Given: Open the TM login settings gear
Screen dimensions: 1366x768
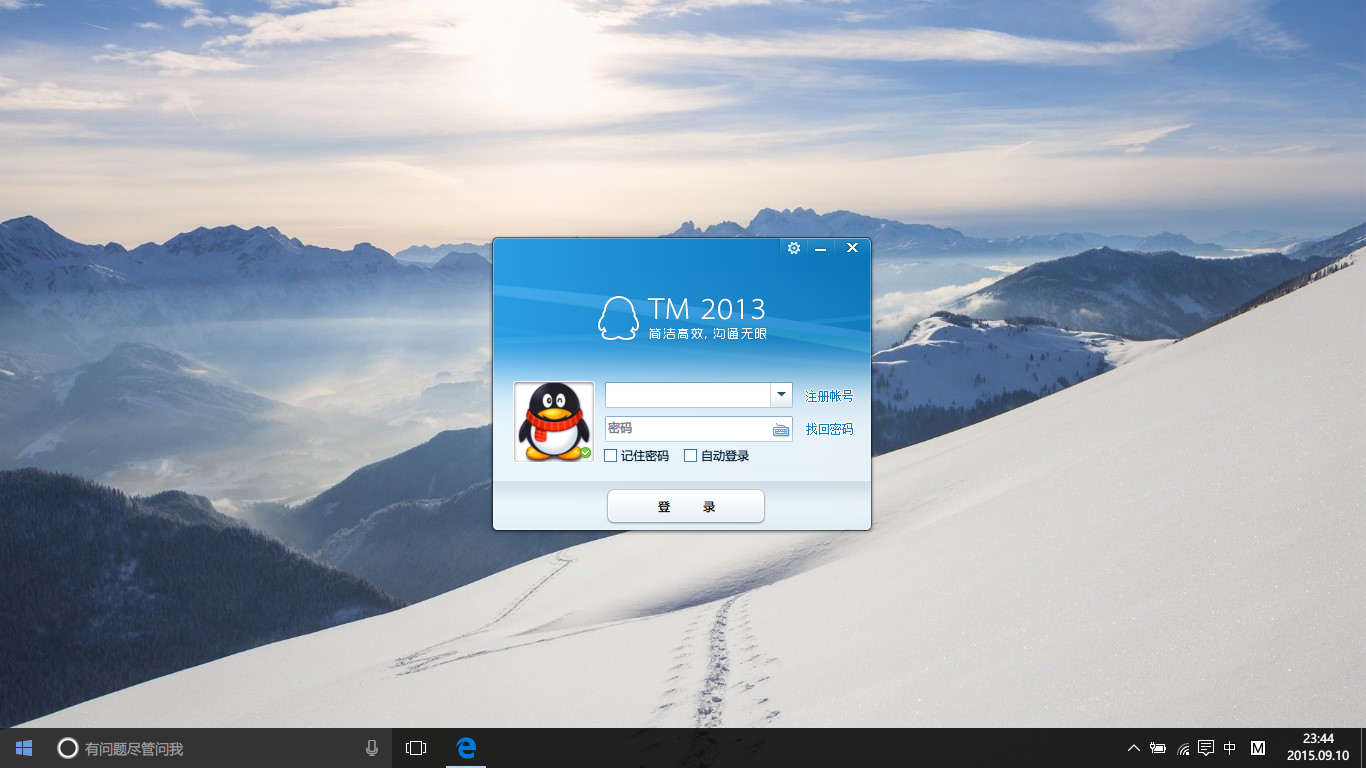Looking at the screenshot, I should tap(794, 248).
